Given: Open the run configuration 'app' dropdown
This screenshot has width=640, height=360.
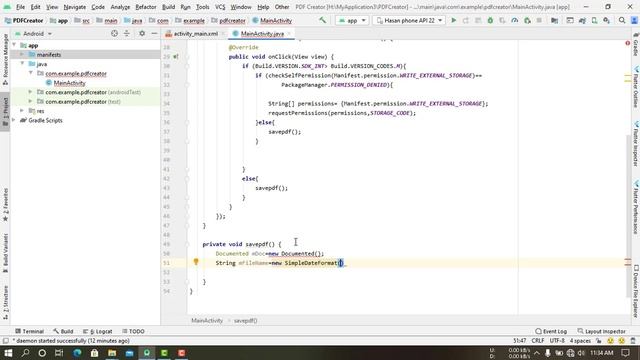Looking at the screenshot, I should pos(352,20).
